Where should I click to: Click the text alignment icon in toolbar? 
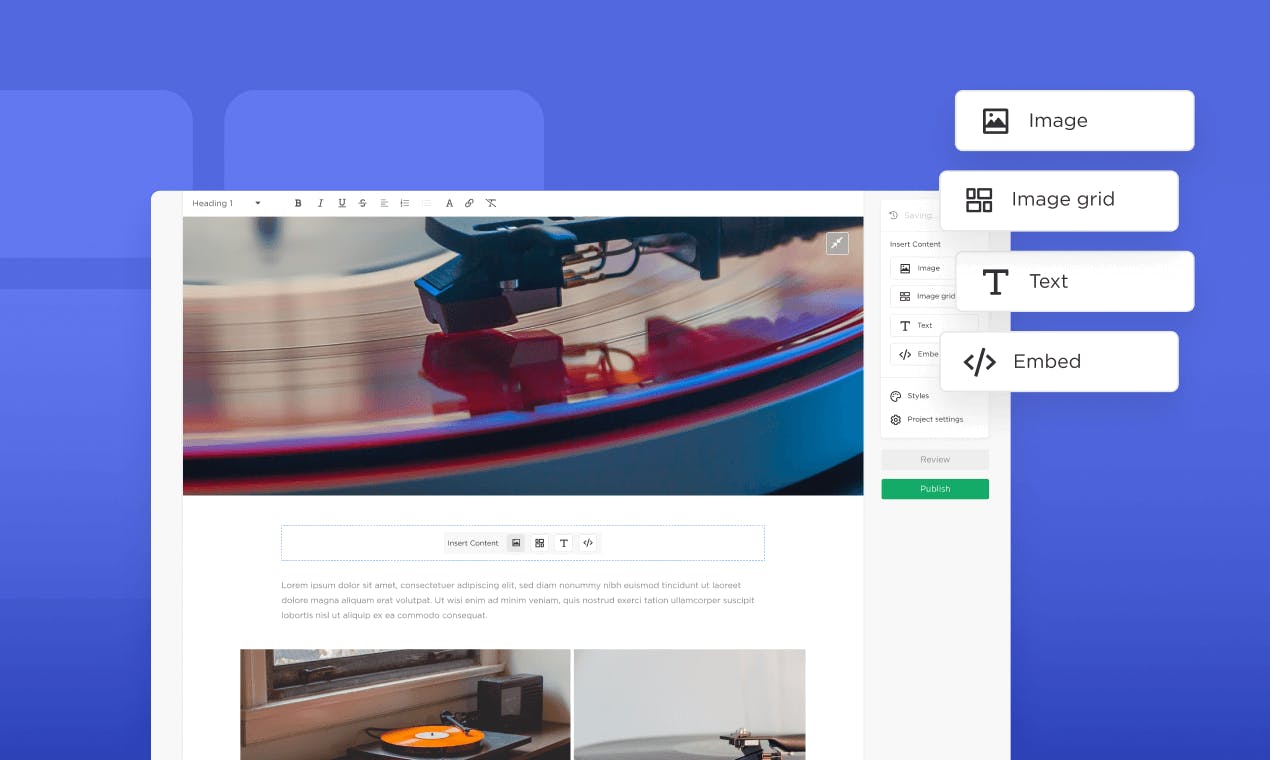[x=384, y=203]
